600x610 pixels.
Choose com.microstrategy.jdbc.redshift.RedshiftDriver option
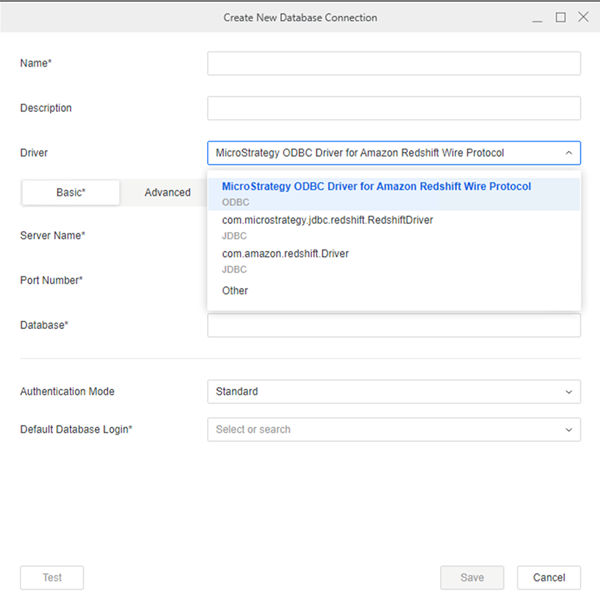coord(394,228)
